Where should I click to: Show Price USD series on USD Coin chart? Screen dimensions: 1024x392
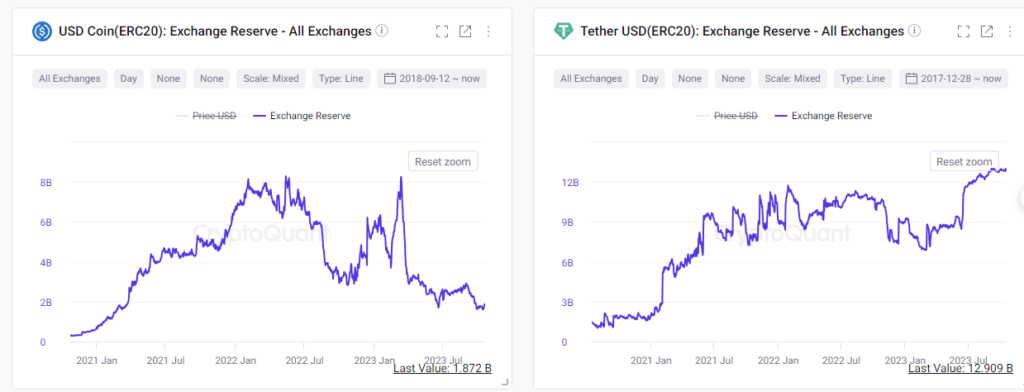coord(206,116)
